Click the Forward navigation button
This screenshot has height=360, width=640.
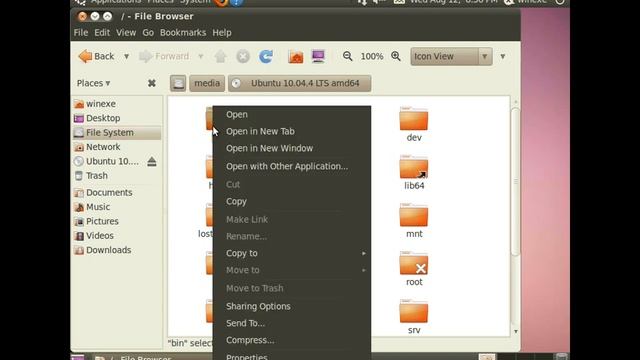(164, 56)
